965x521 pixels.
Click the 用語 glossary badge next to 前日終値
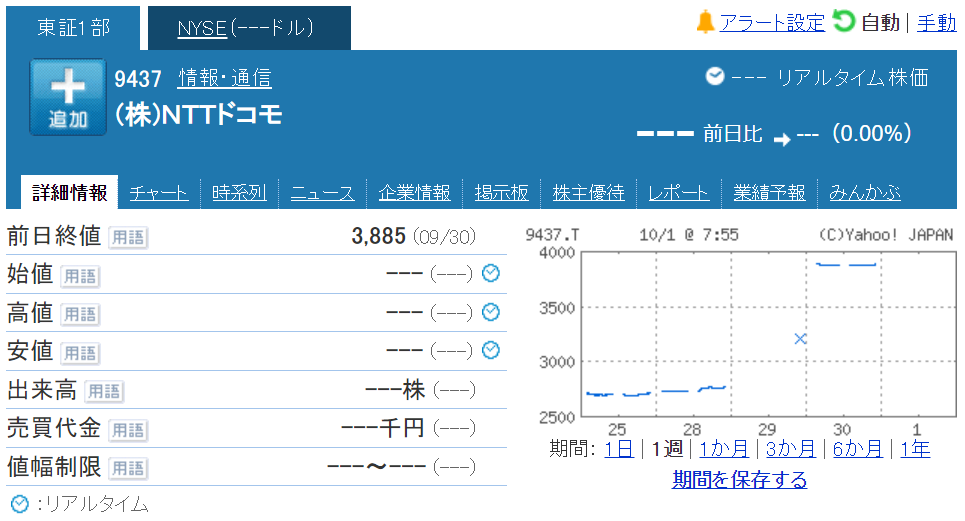click(128, 237)
